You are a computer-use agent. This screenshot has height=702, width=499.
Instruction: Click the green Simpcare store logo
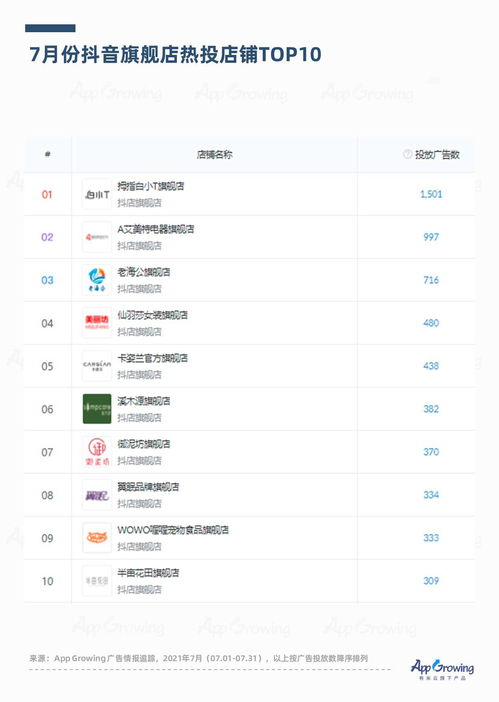97,409
